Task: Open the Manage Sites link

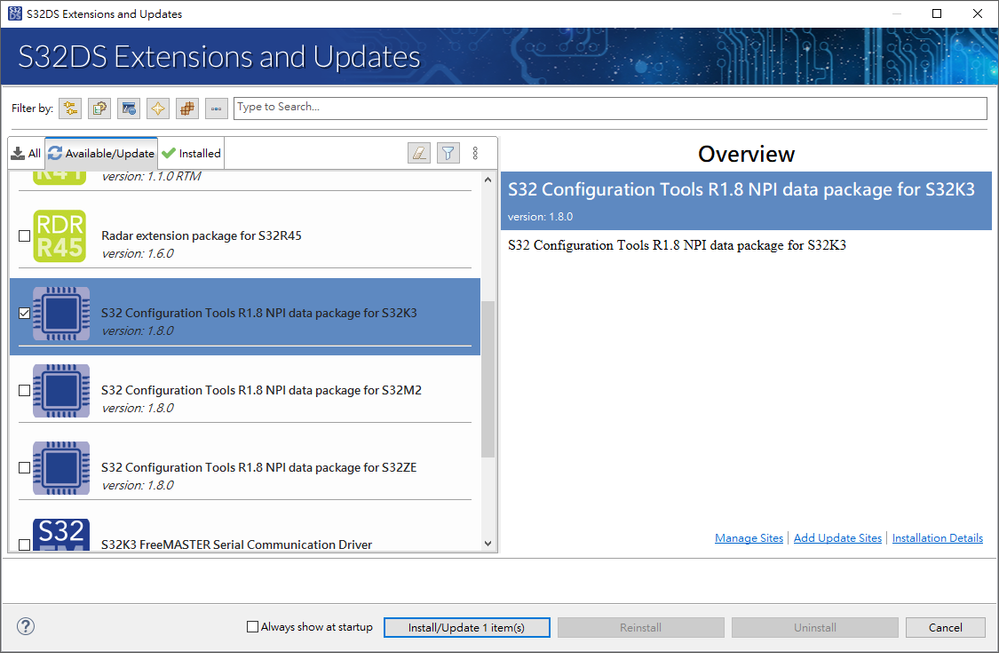Action: coord(749,538)
